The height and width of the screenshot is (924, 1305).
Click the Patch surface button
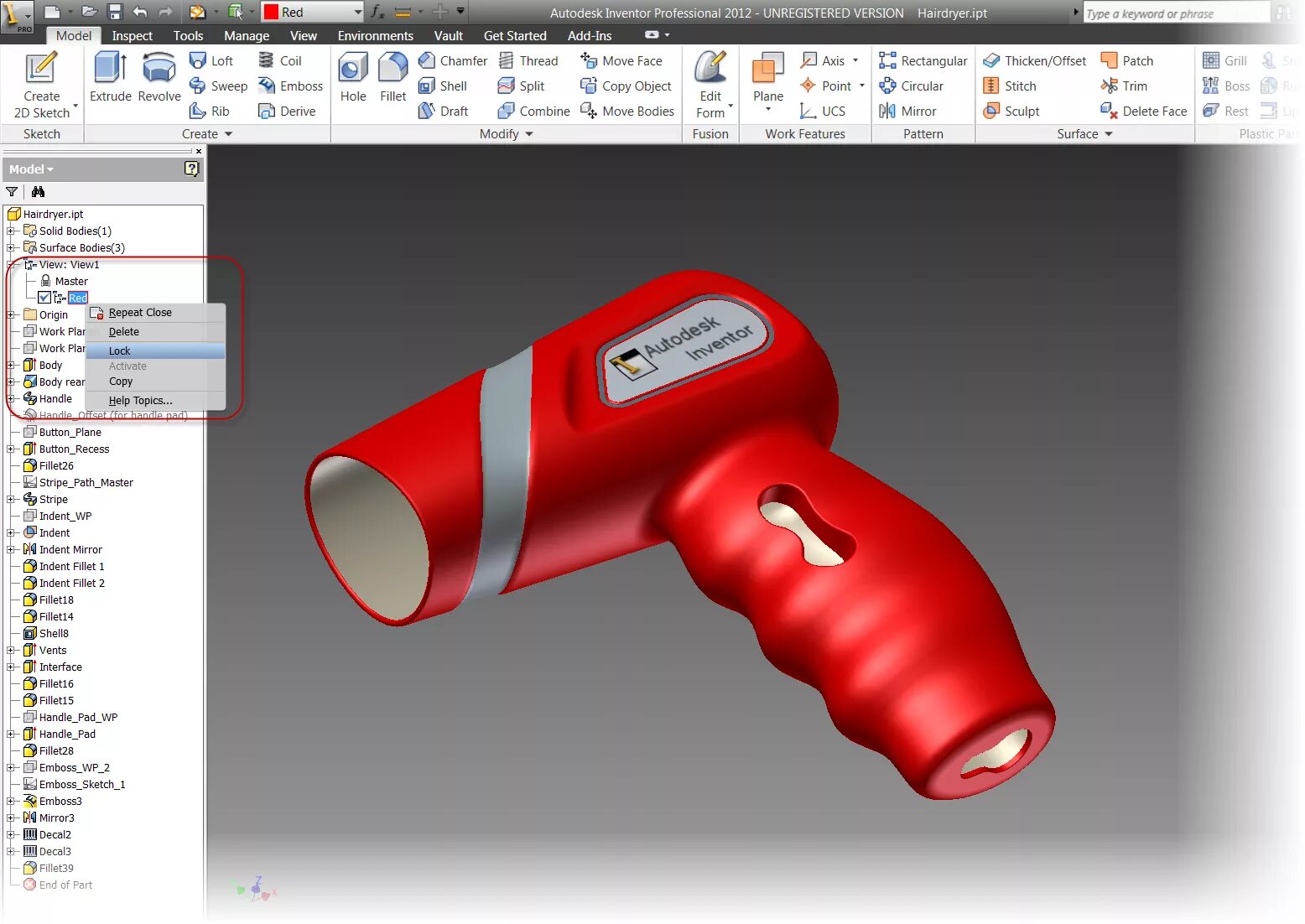(x=1127, y=60)
